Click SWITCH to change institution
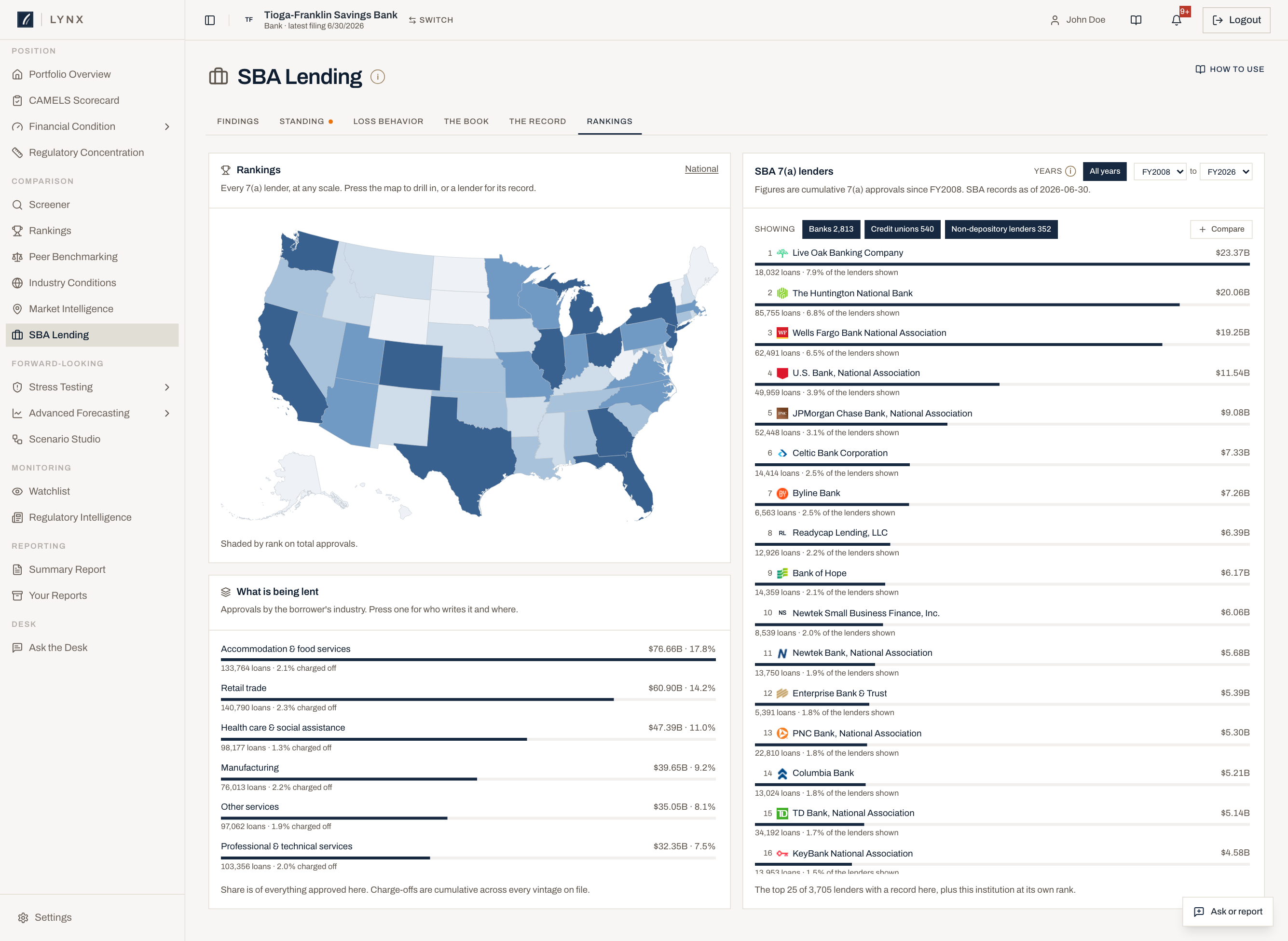Screen dimensions: 1288x941 (430, 20)
